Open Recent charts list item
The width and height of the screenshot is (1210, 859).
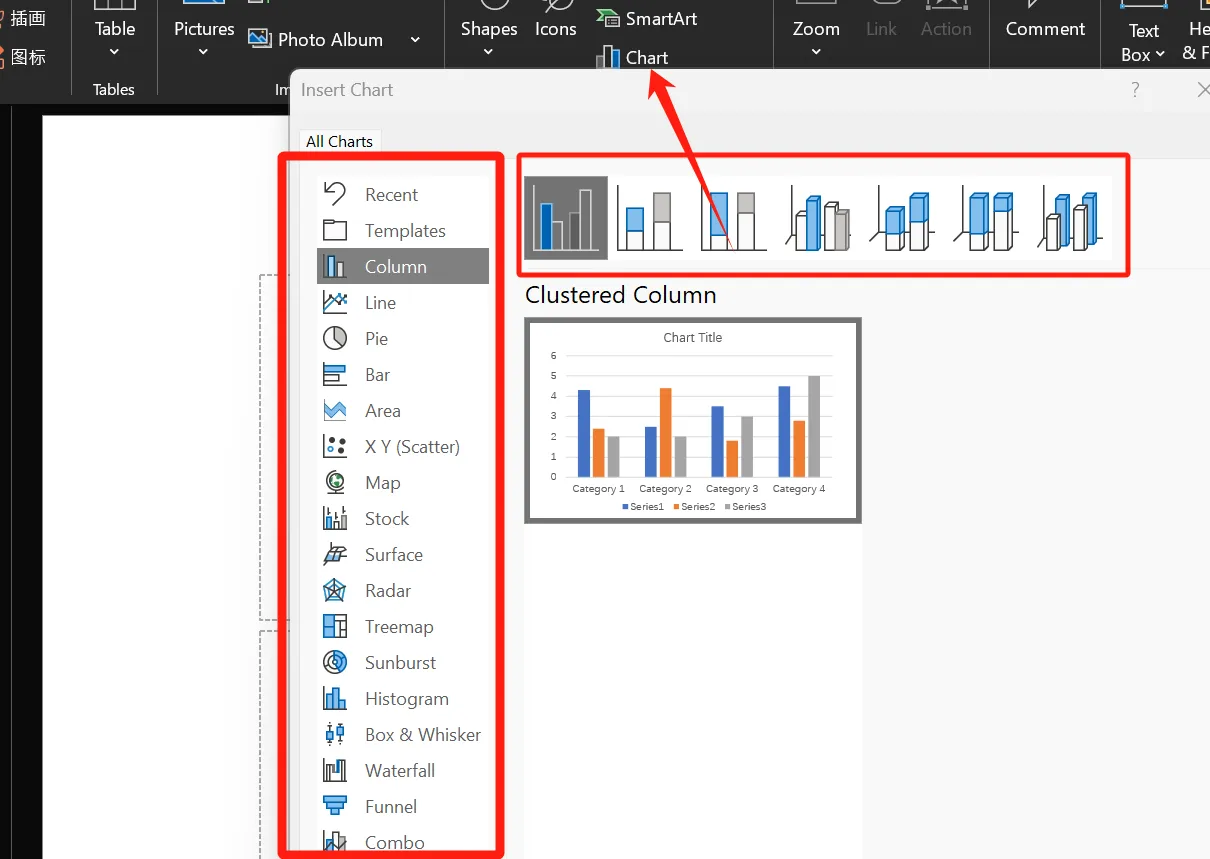[x=391, y=195]
